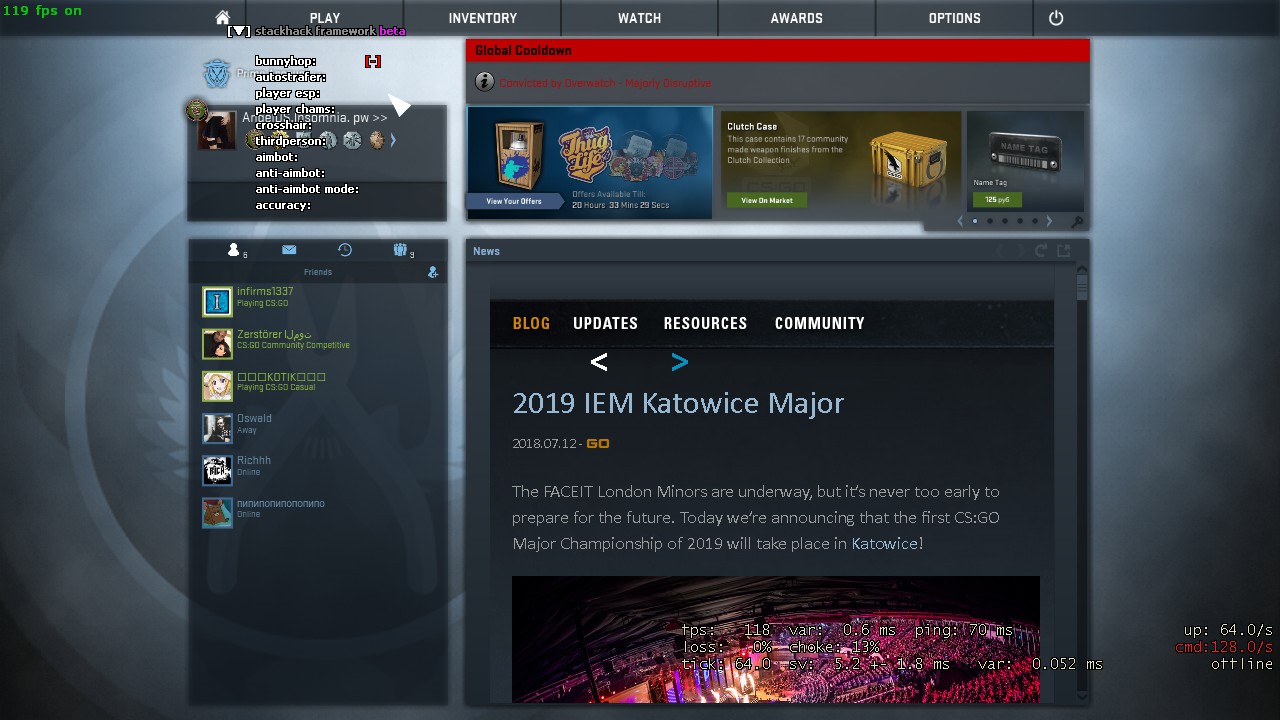Viewport: 1280px width, 720px height.
Task: Click the power quit icon
Action: click(1056, 18)
